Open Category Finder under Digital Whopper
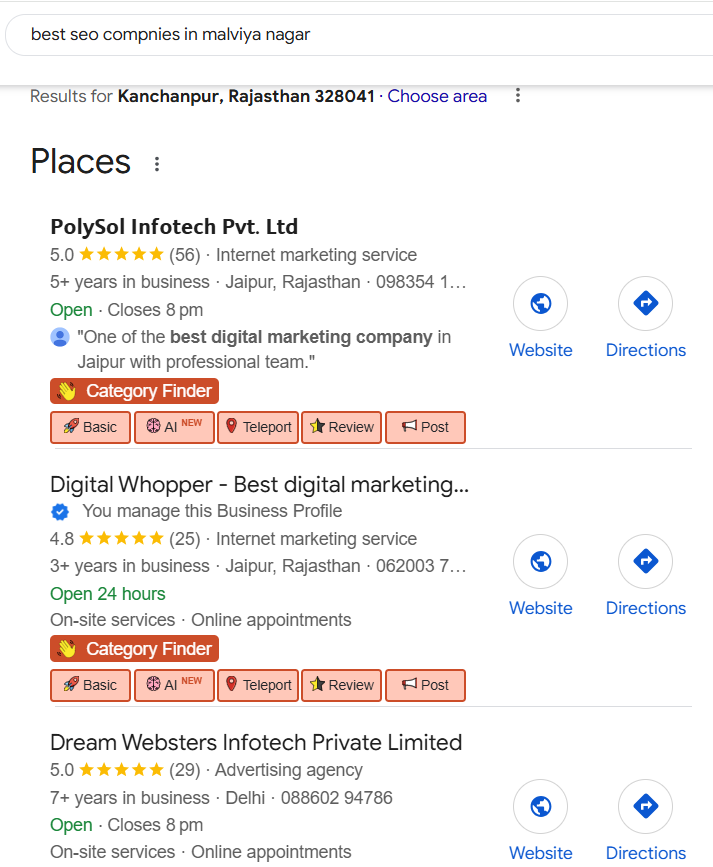Screen dimensions: 713x867 pyautogui.click(x=134, y=649)
